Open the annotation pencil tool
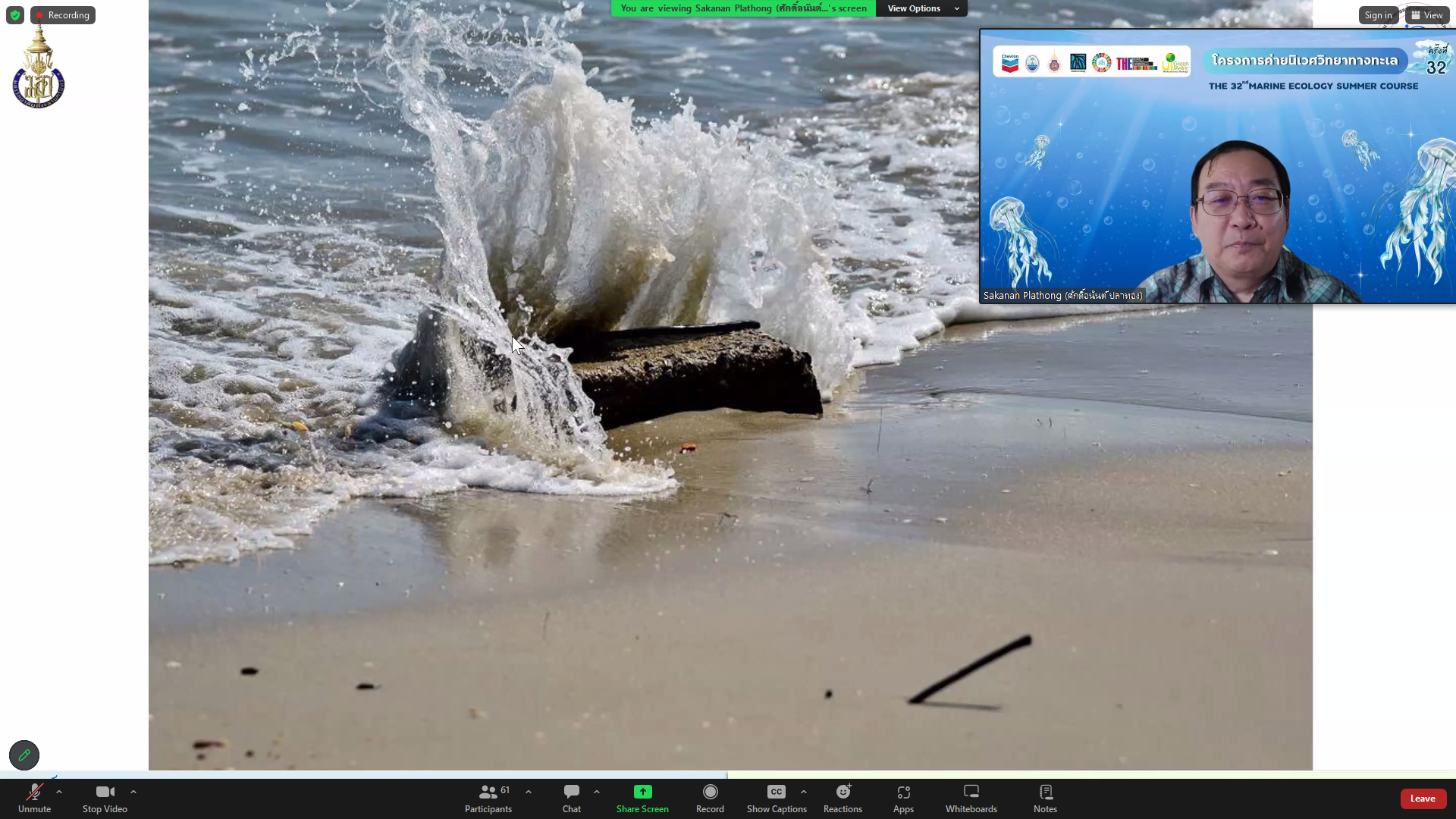 [x=24, y=755]
